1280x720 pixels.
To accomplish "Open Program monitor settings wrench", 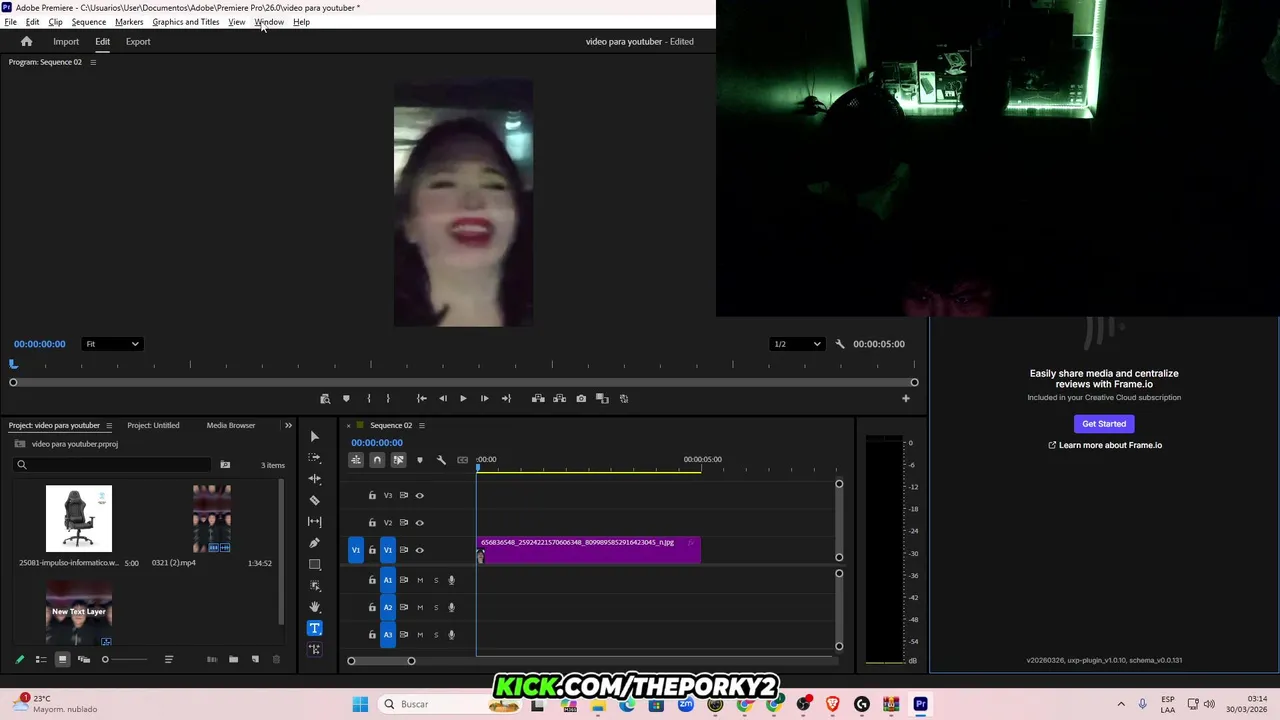I will [x=840, y=344].
